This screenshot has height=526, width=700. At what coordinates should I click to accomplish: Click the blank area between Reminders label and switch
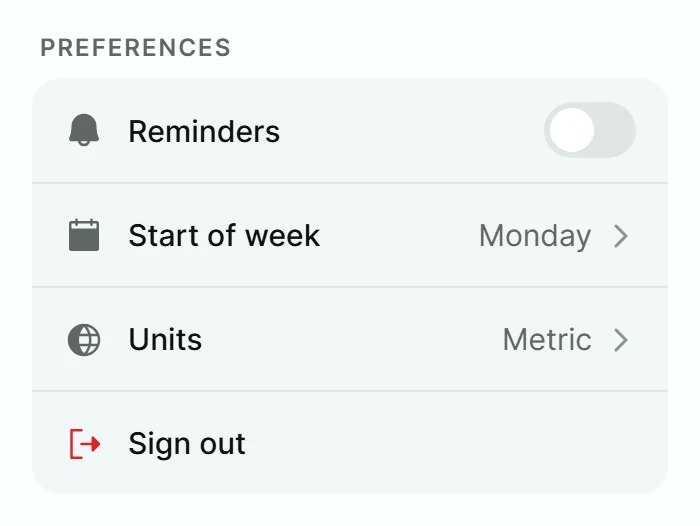click(411, 131)
